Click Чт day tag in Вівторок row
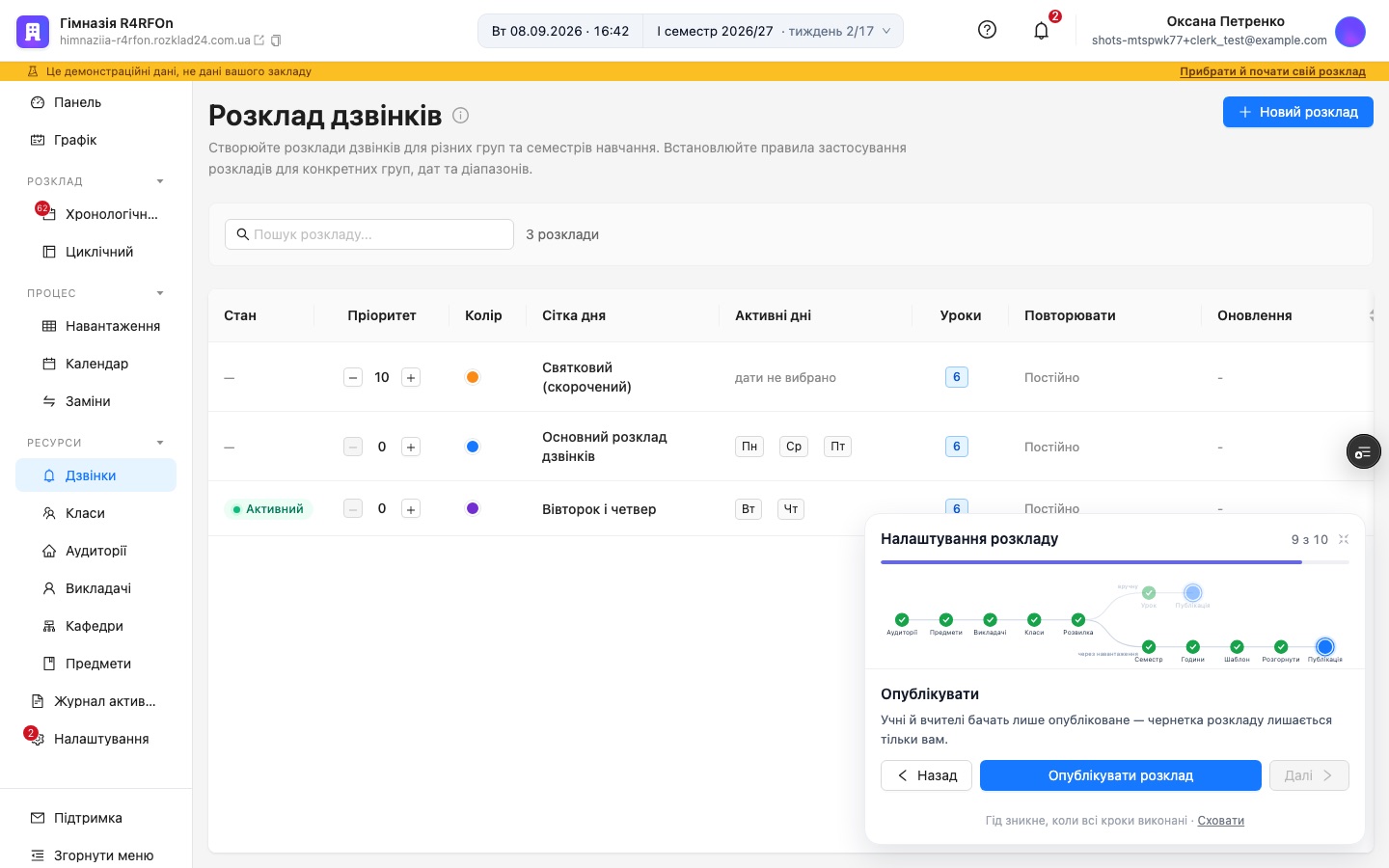The height and width of the screenshot is (868, 1389). (x=791, y=509)
